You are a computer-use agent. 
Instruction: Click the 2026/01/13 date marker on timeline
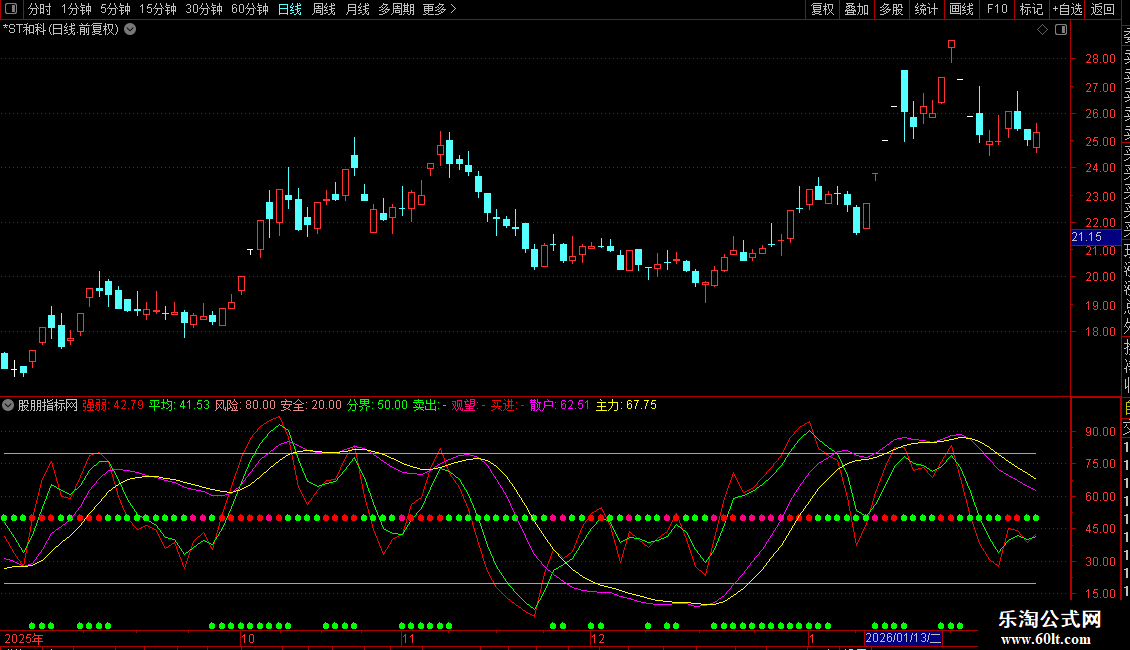(x=903, y=638)
